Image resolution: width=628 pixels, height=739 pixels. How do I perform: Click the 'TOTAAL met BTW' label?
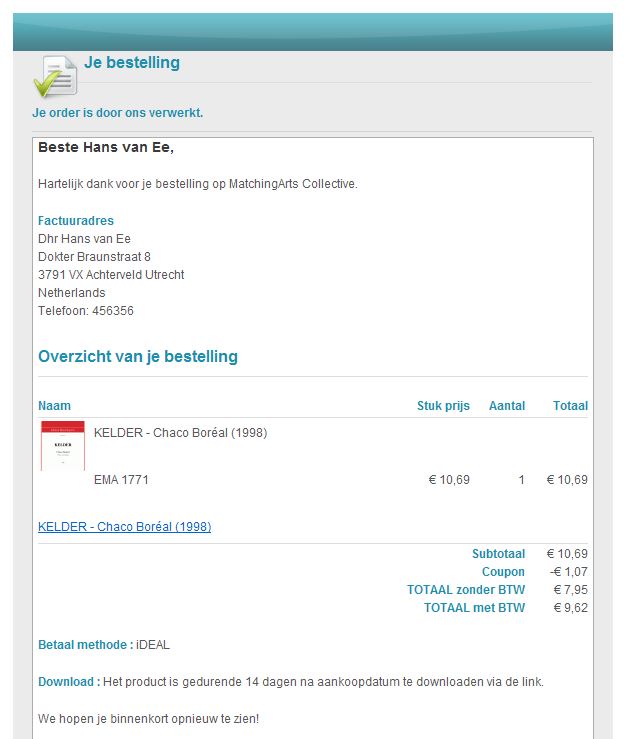pyautogui.click(x=474, y=608)
